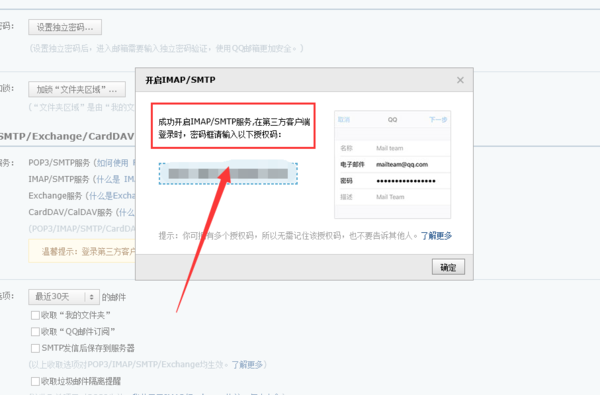Close the 开启IMAP/SMTP dialog
Viewport: 600px width, 395px height.
pyautogui.click(x=460, y=80)
